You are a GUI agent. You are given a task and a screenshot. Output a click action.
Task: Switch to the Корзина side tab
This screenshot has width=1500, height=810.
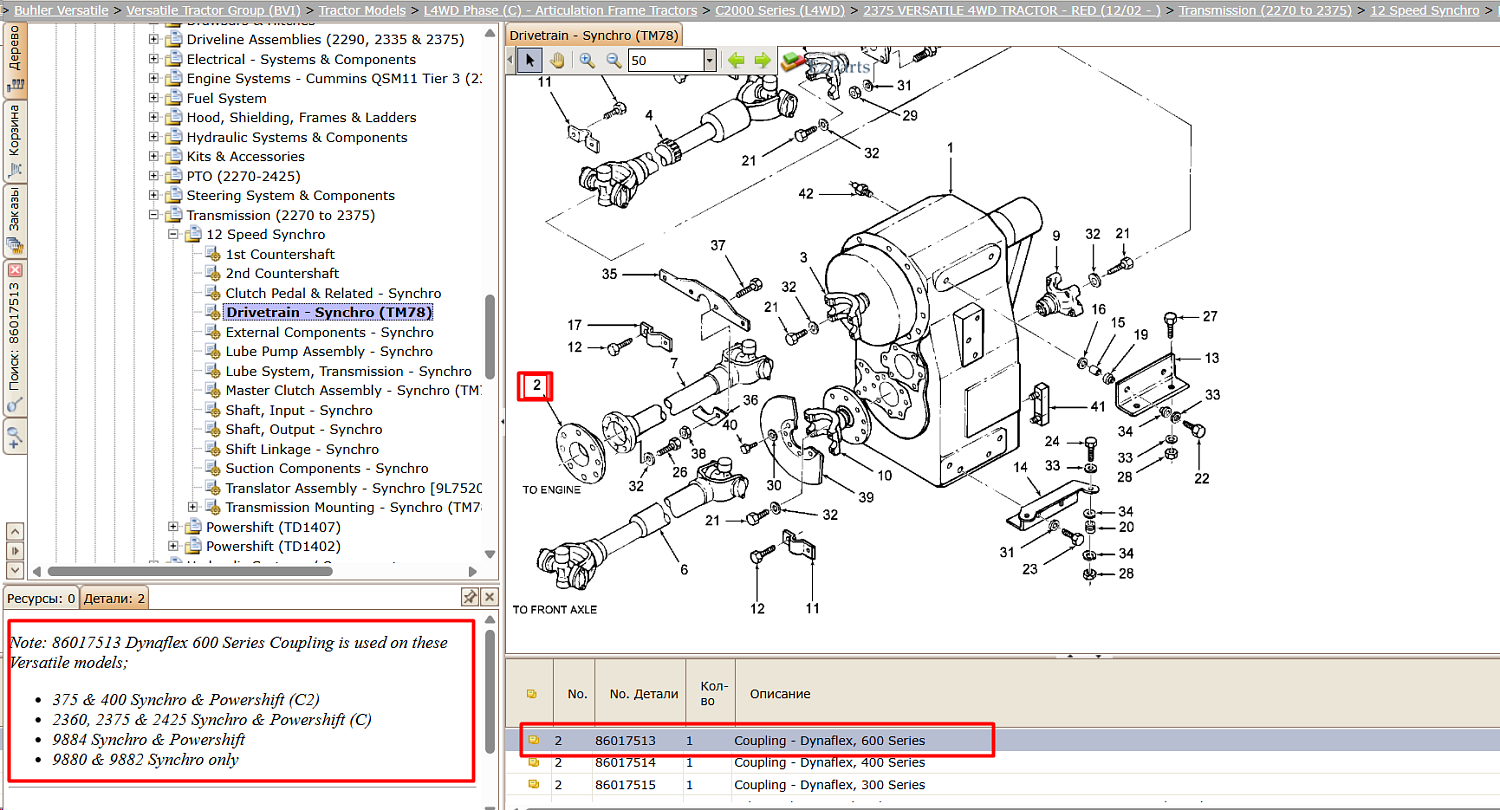[15, 141]
